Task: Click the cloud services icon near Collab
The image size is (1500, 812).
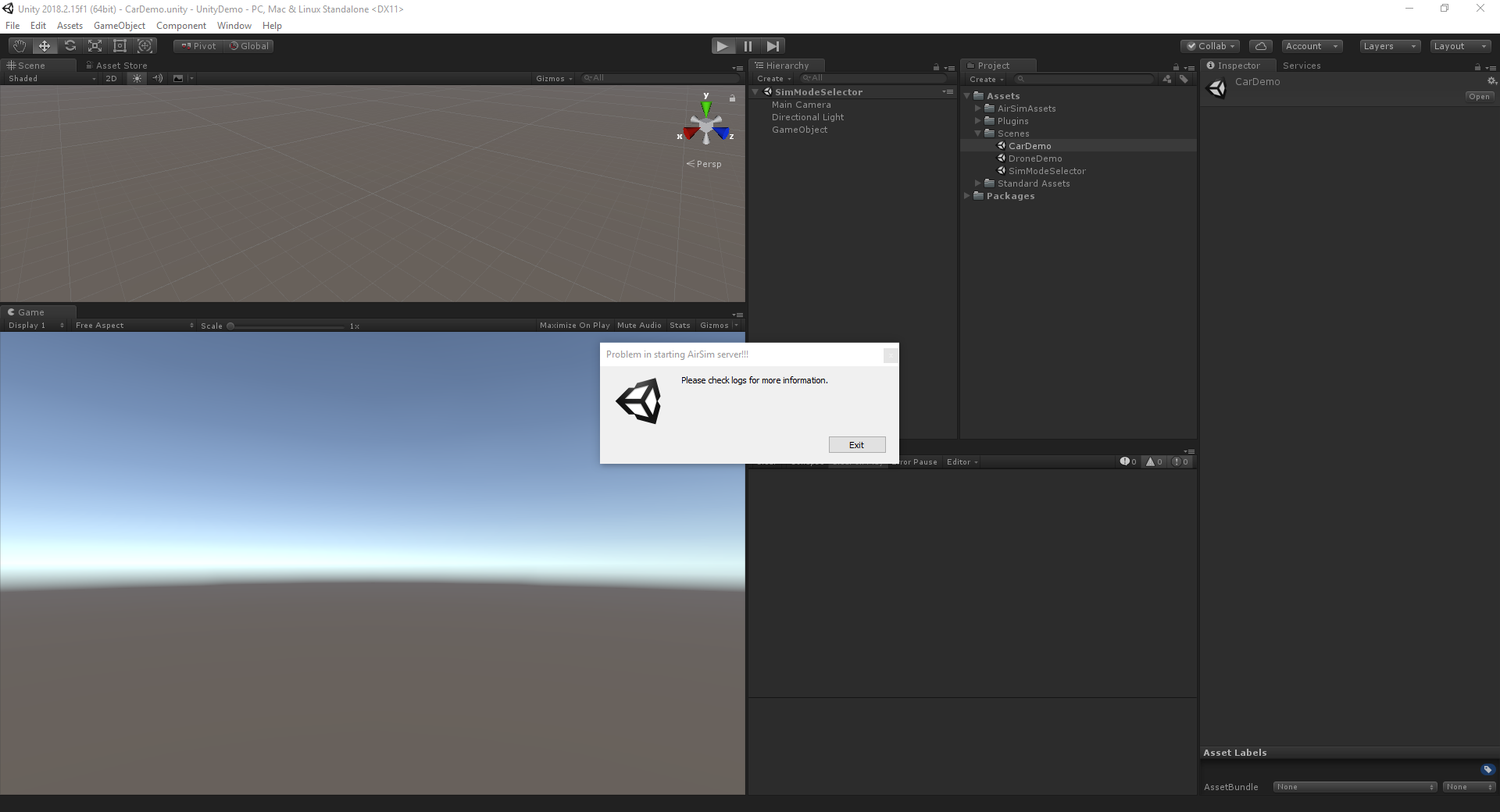Action: tap(1260, 45)
